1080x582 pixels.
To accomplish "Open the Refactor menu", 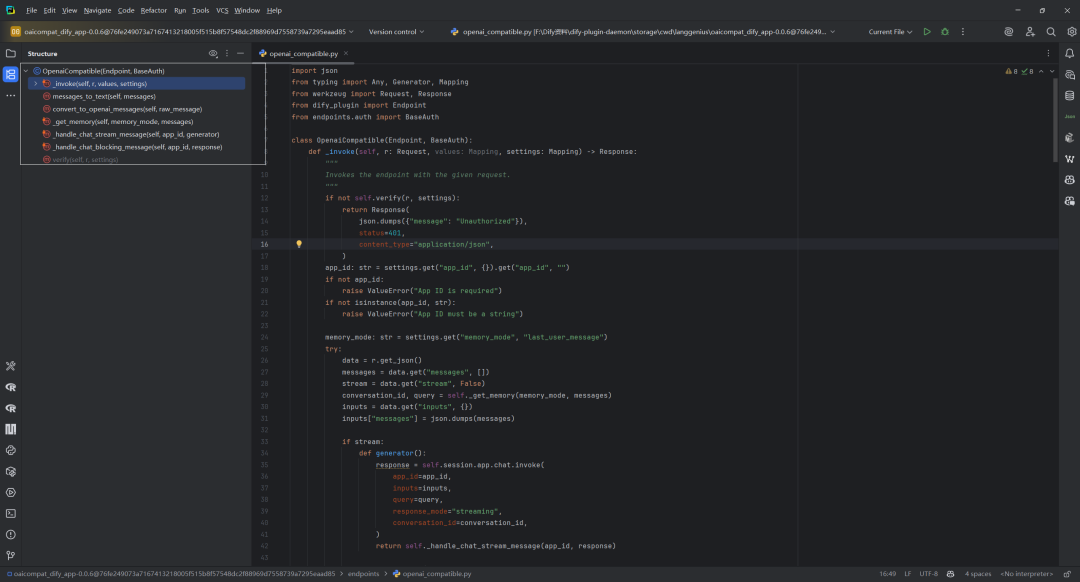I will click(x=154, y=10).
